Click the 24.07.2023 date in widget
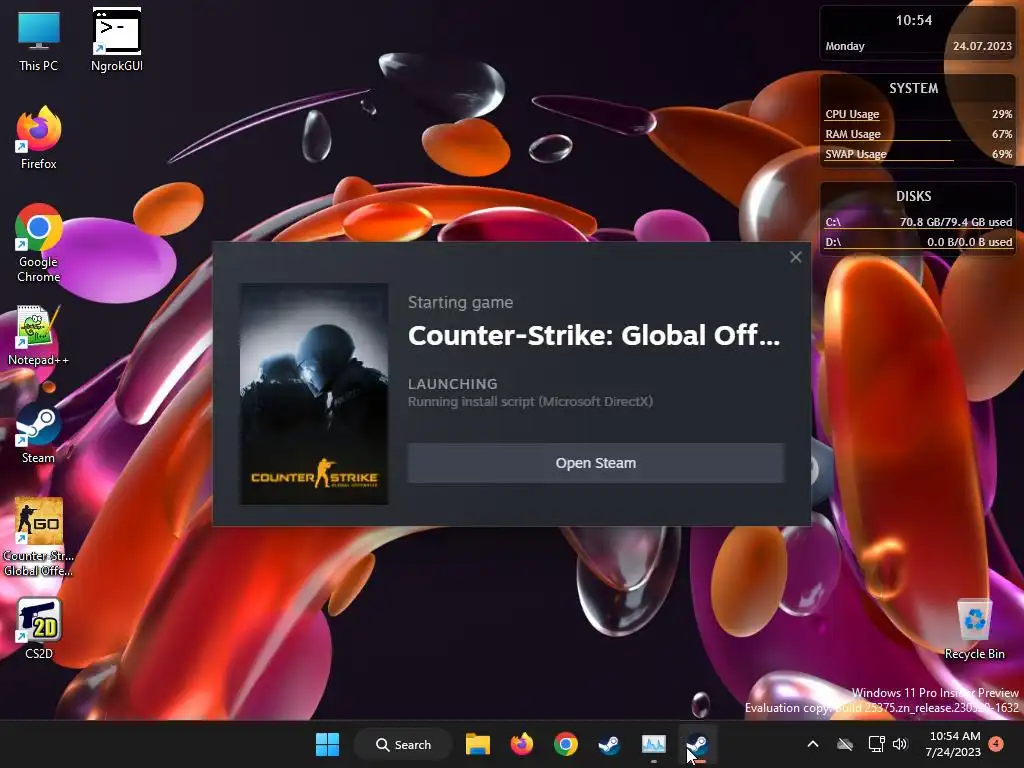Screen dimensions: 1024x768 pos(982,46)
